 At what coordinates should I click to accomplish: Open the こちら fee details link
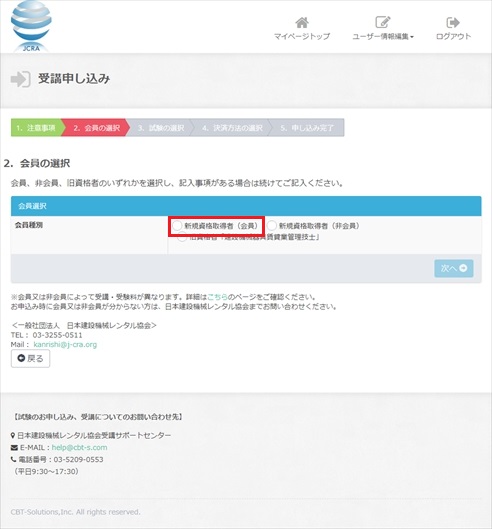pyautogui.click(x=217, y=297)
